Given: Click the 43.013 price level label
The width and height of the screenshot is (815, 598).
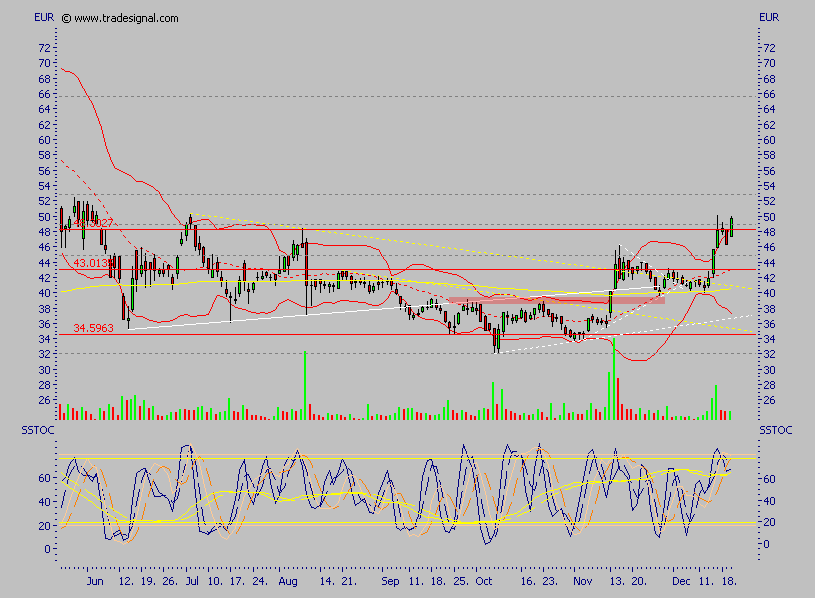Looking at the screenshot, I should pyautogui.click(x=93, y=263).
